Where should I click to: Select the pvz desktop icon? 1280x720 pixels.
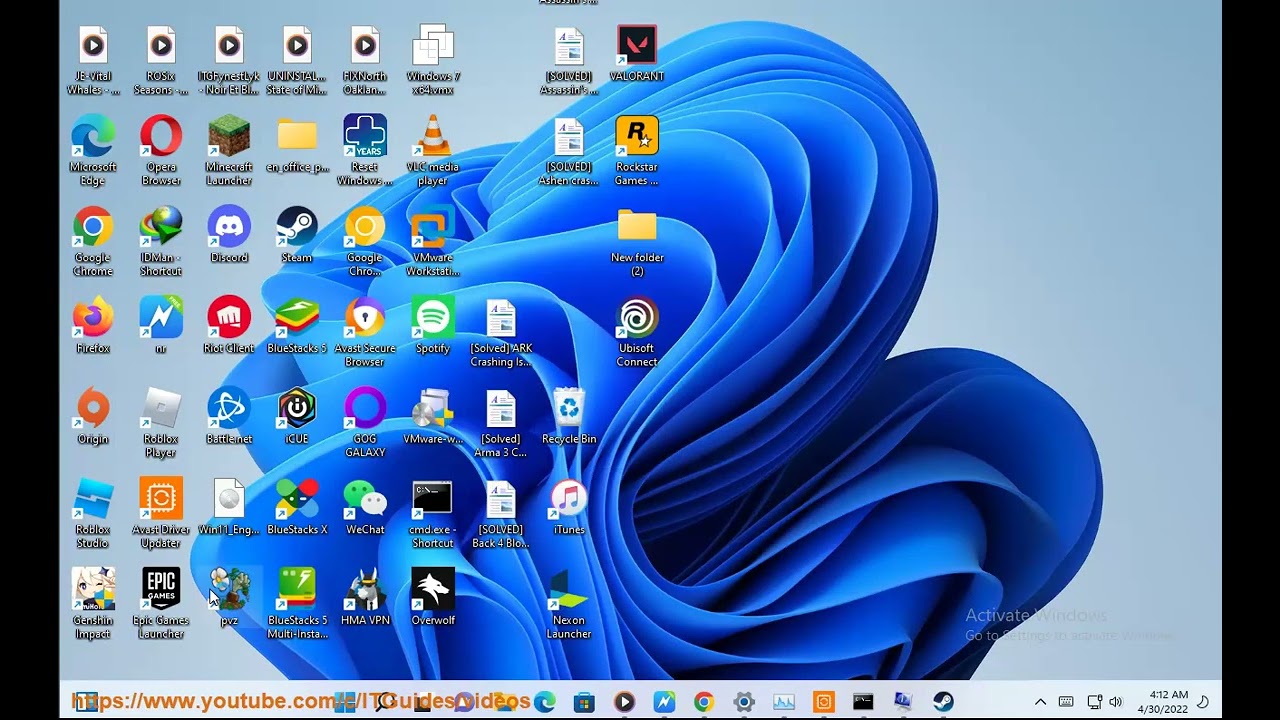coord(229,597)
